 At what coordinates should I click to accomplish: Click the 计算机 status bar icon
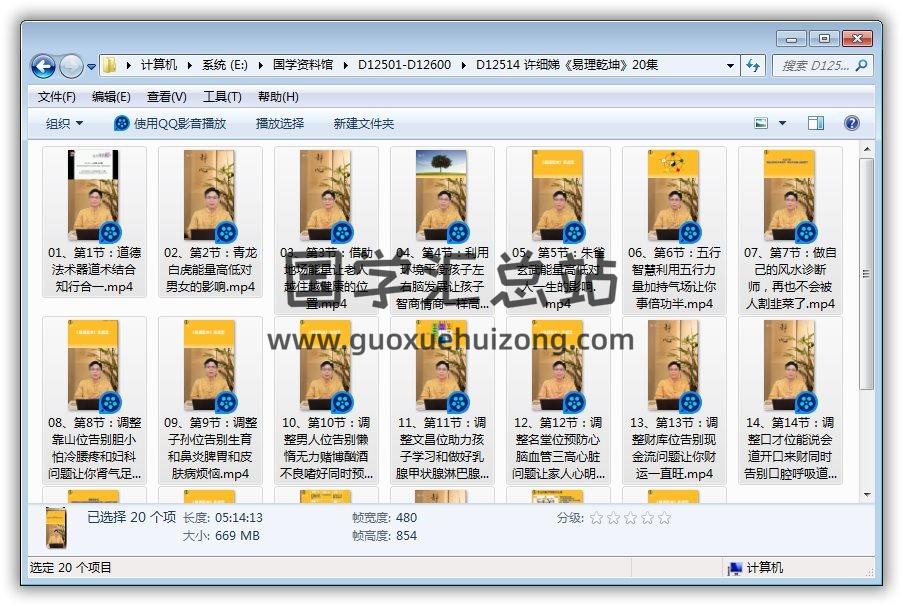734,569
